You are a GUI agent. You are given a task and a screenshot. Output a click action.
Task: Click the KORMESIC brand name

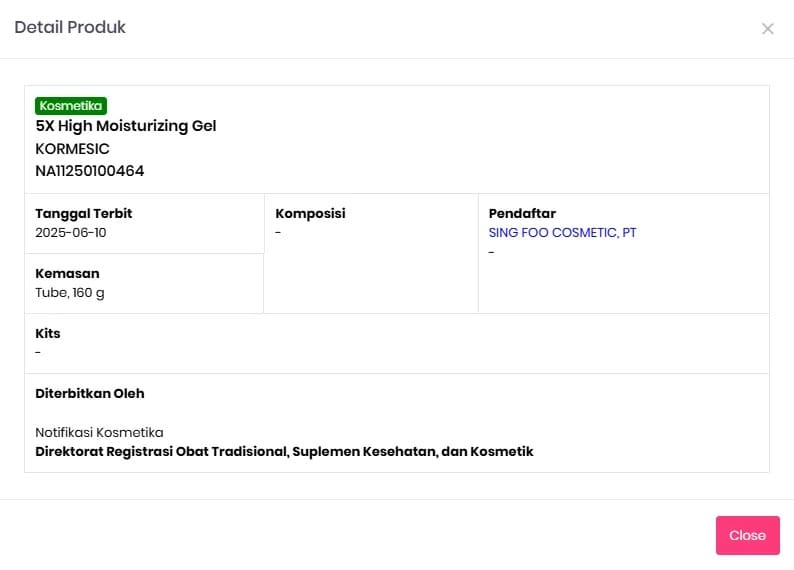[x=72, y=149]
